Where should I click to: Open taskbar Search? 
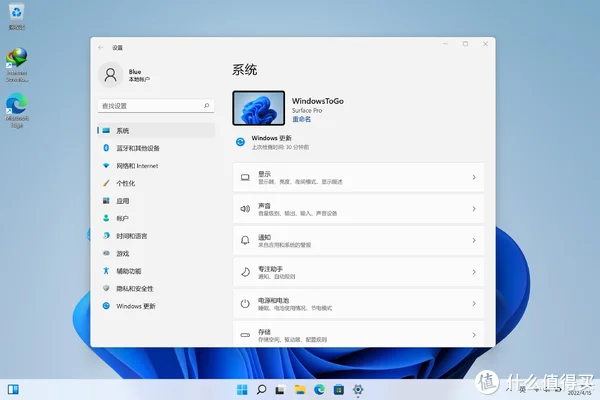[x=261, y=390]
